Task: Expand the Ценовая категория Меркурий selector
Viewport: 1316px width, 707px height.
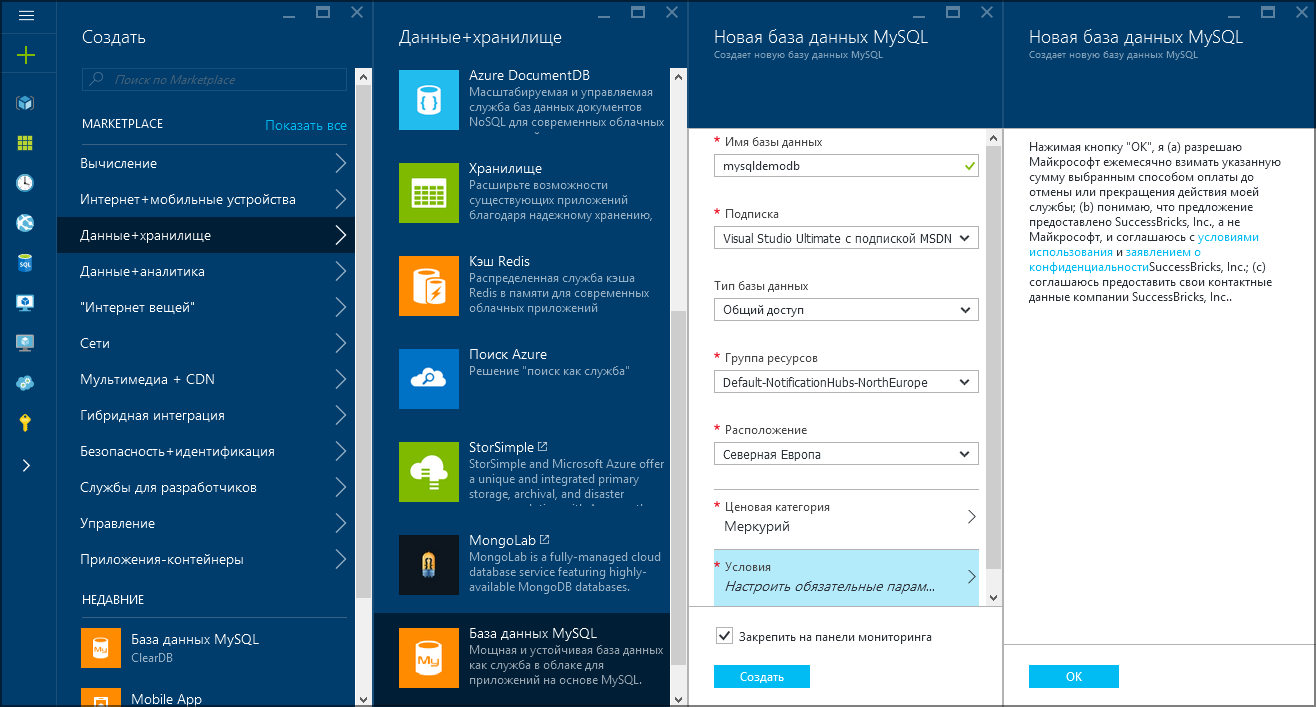Action: click(846, 516)
